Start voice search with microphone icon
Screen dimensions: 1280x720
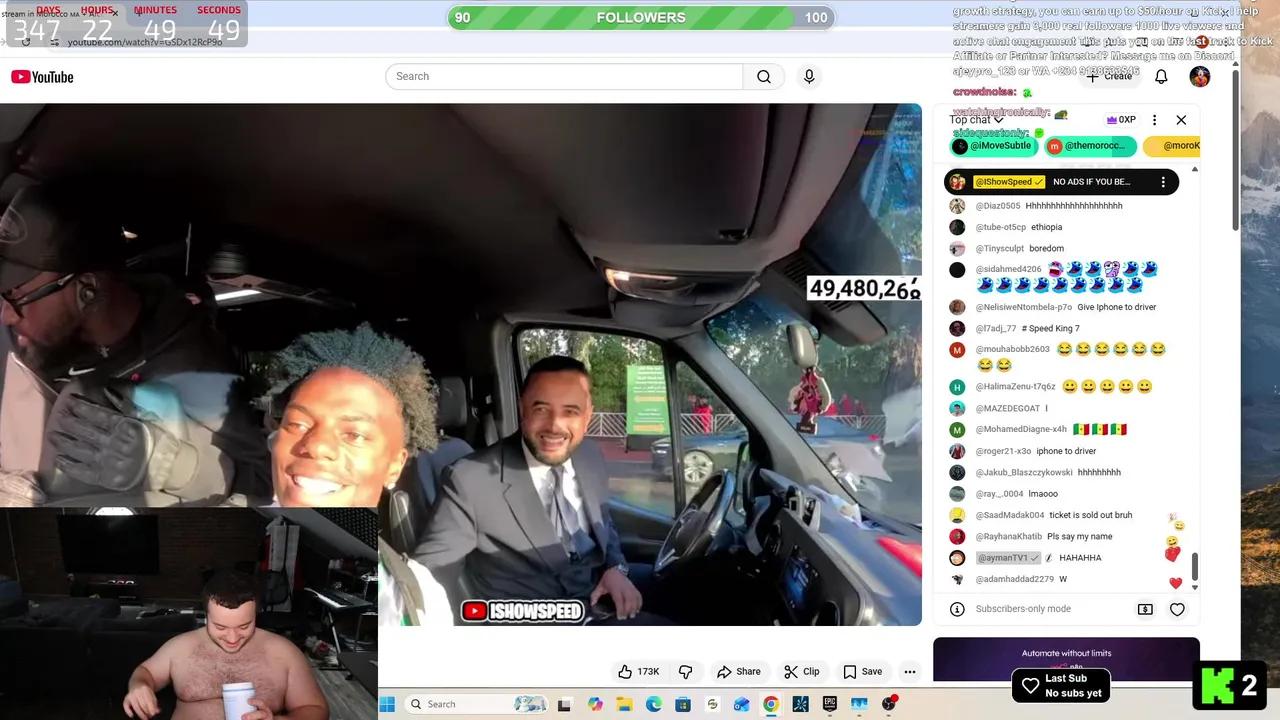coord(809,77)
